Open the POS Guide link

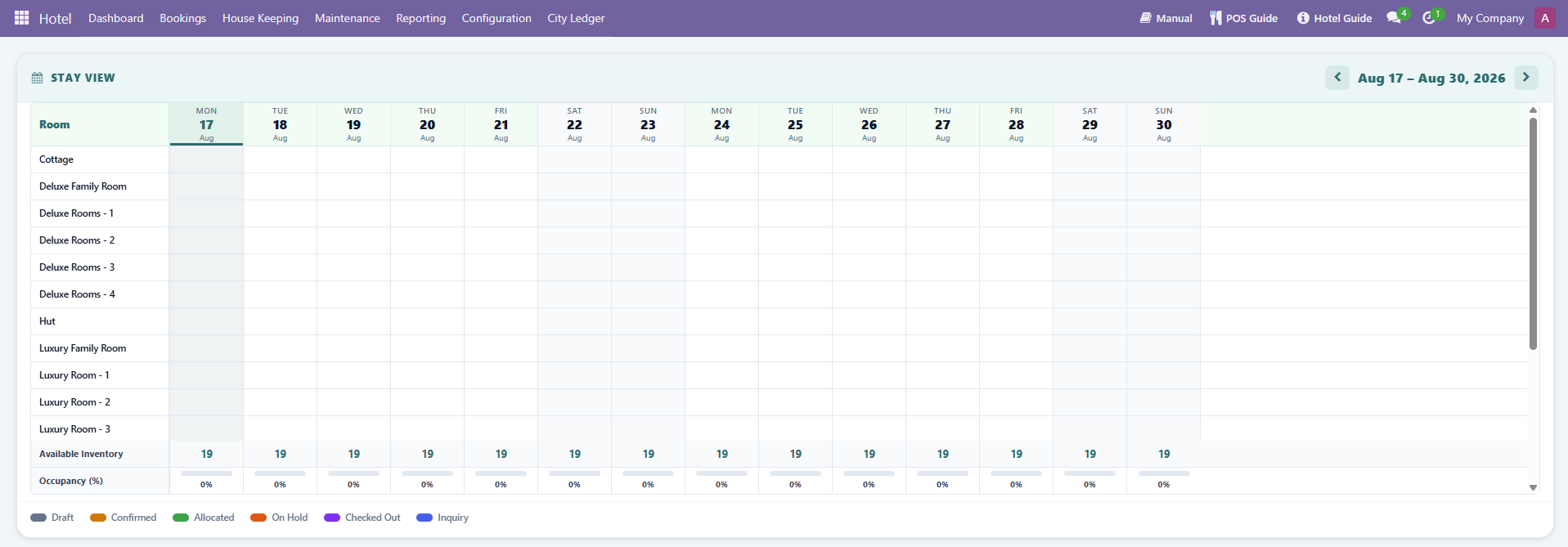click(x=1243, y=18)
